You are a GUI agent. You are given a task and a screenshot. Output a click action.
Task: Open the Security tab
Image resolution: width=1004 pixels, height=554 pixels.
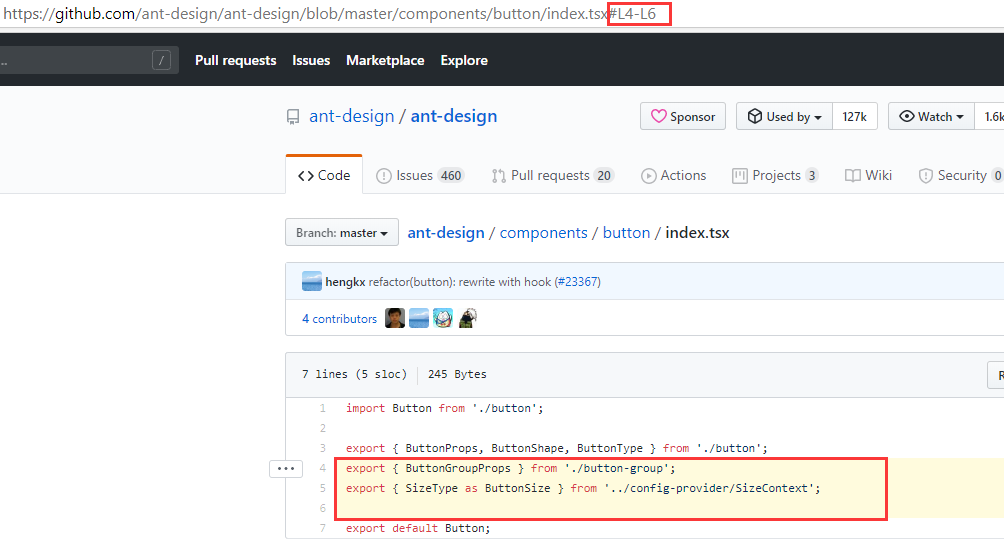point(960,175)
